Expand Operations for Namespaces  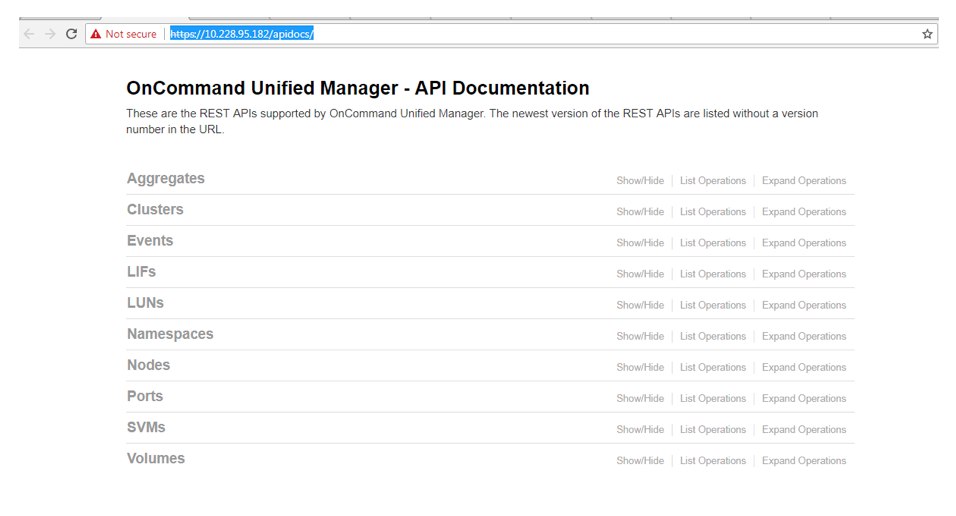[x=804, y=336]
